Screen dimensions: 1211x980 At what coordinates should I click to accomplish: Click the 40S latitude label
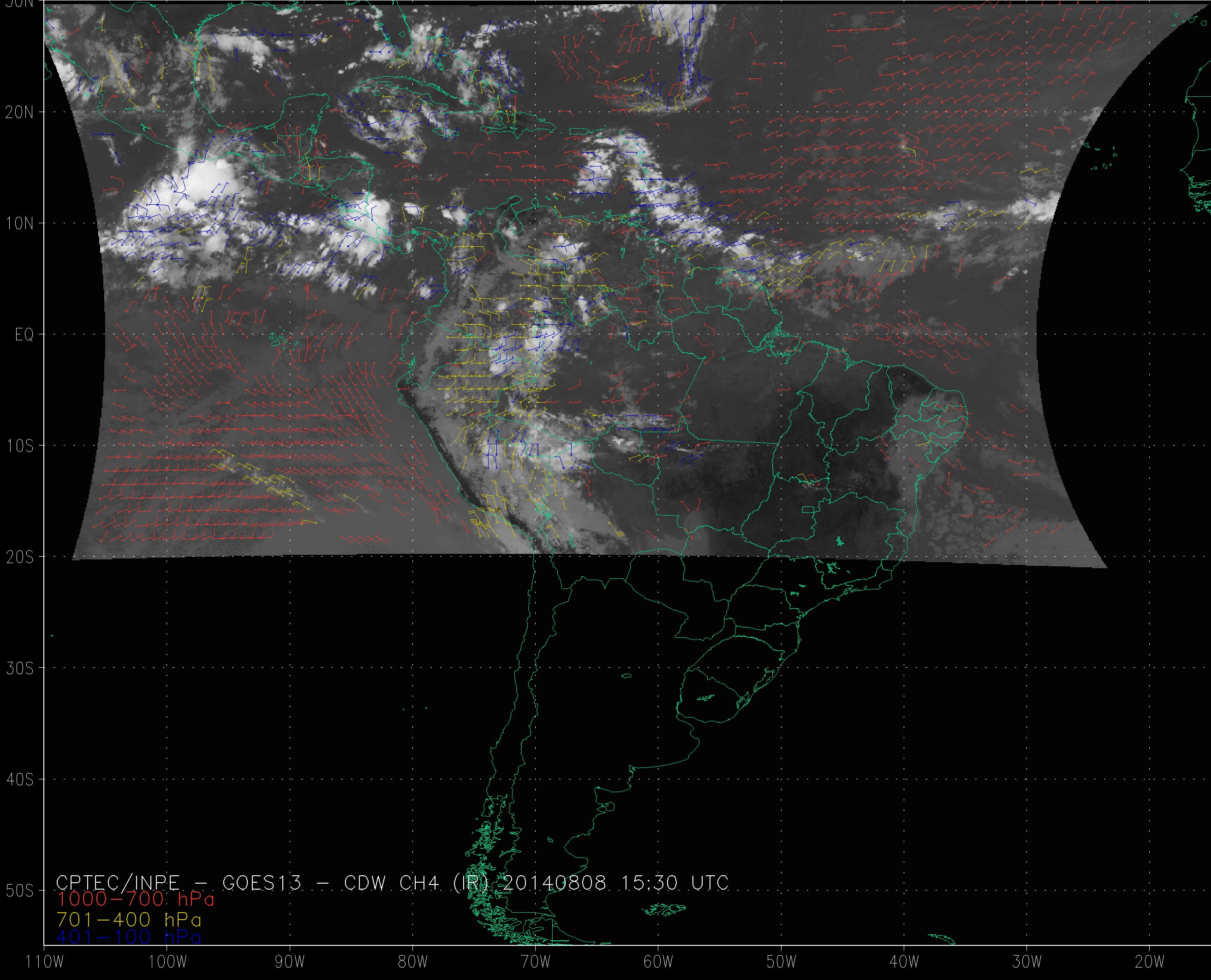pyautogui.click(x=20, y=779)
